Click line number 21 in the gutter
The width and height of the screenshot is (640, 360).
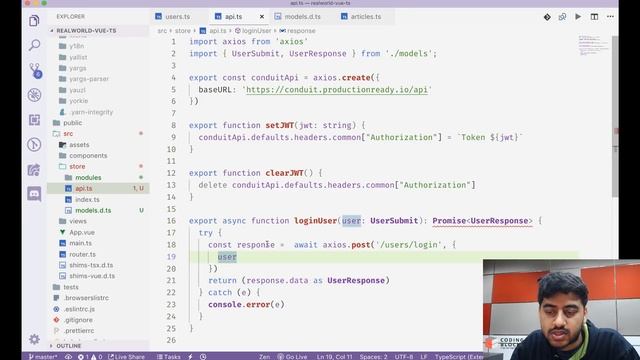[x=171, y=281]
